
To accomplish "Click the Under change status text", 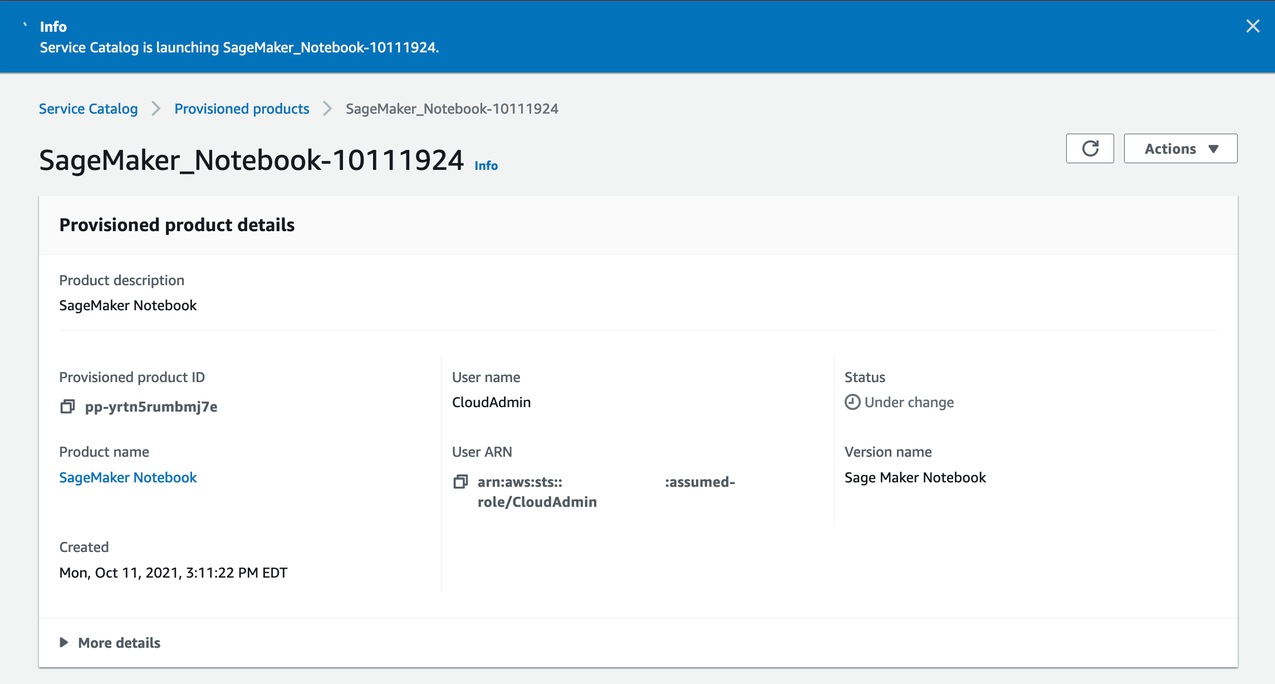I will (909, 402).
